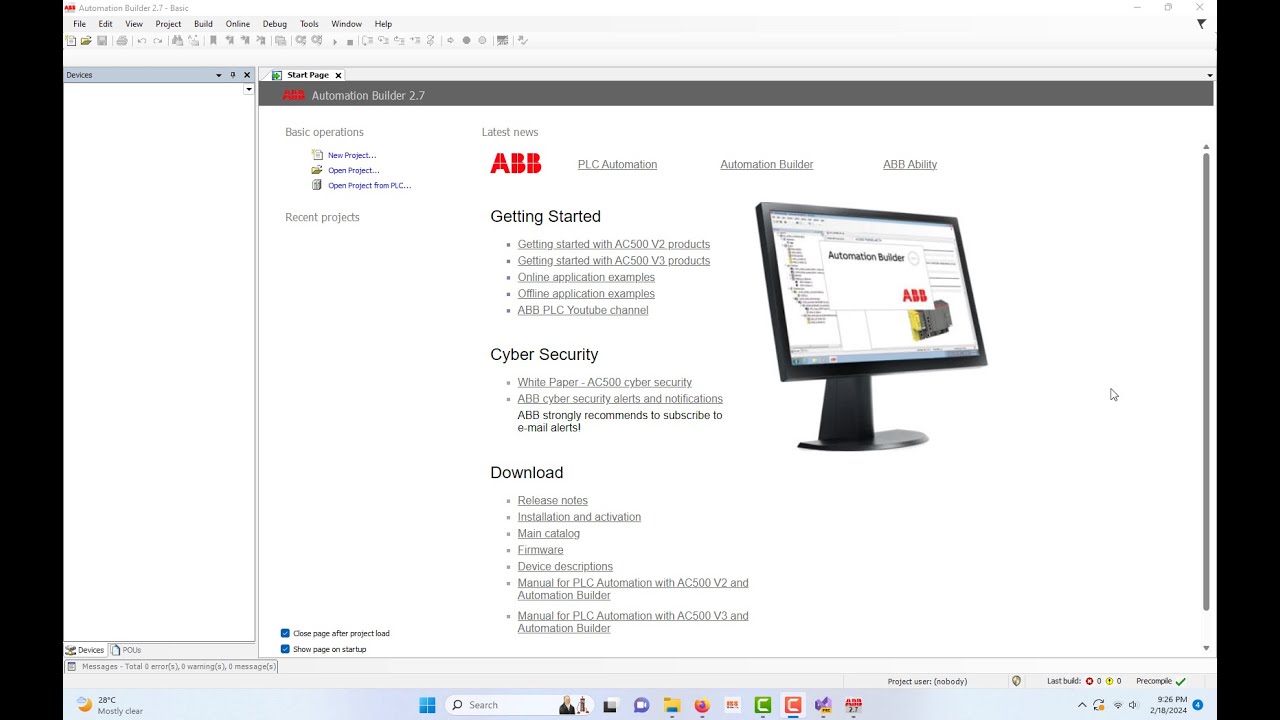The height and width of the screenshot is (720, 1280).
Task: Open the Edit menu
Action: pos(105,24)
